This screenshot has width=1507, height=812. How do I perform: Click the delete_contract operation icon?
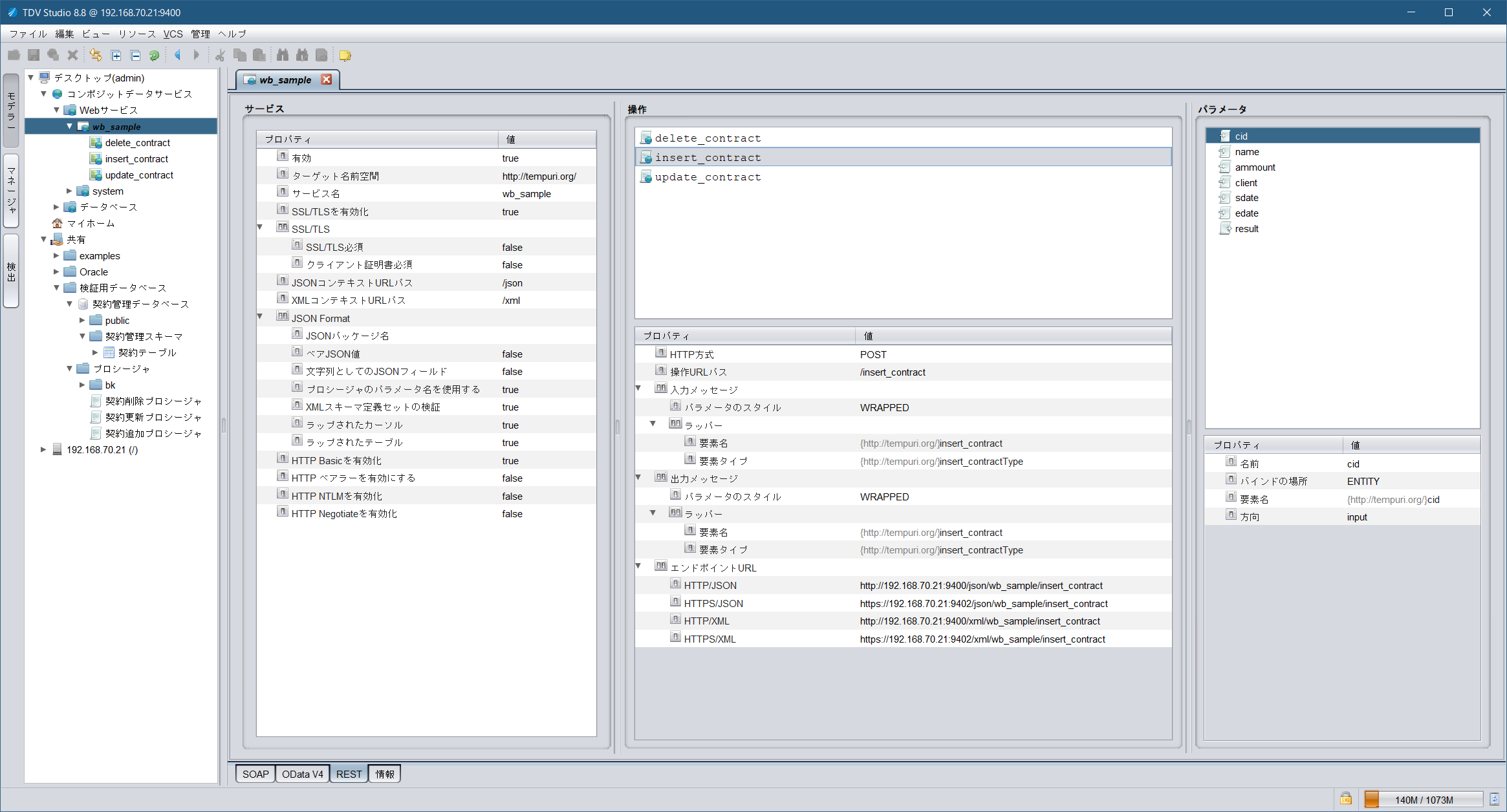click(x=646, y=138)
